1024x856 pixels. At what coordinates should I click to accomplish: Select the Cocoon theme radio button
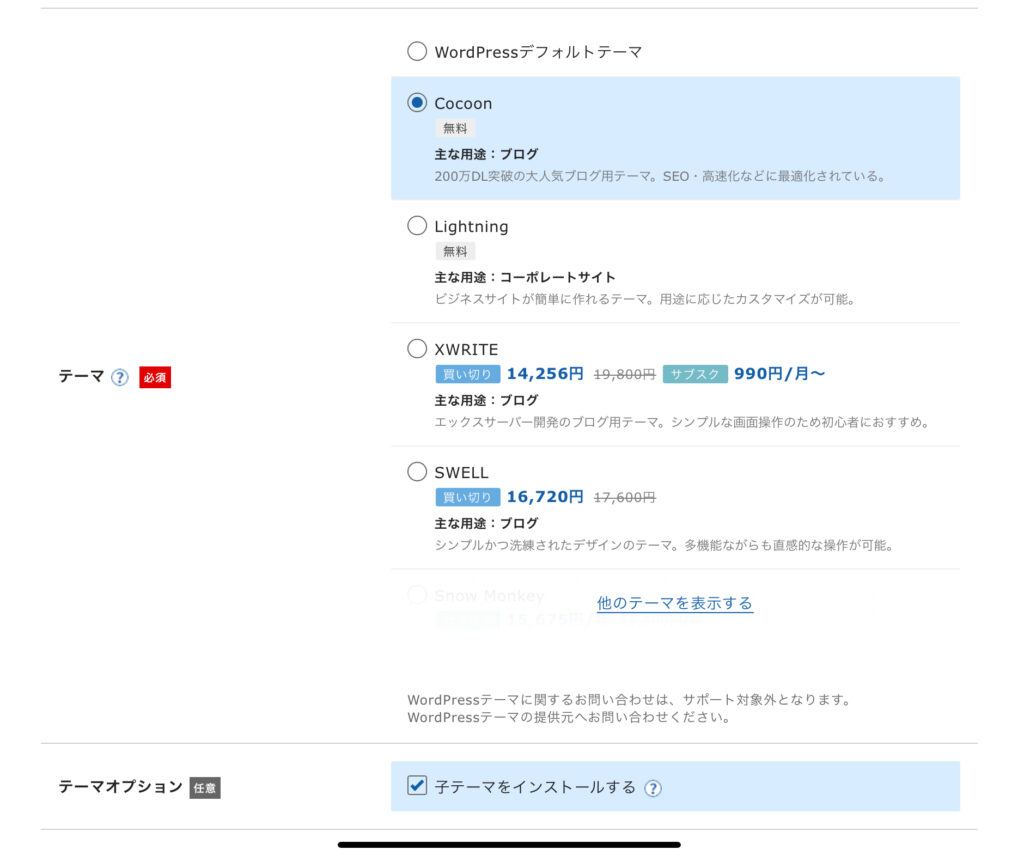point(417,103)
